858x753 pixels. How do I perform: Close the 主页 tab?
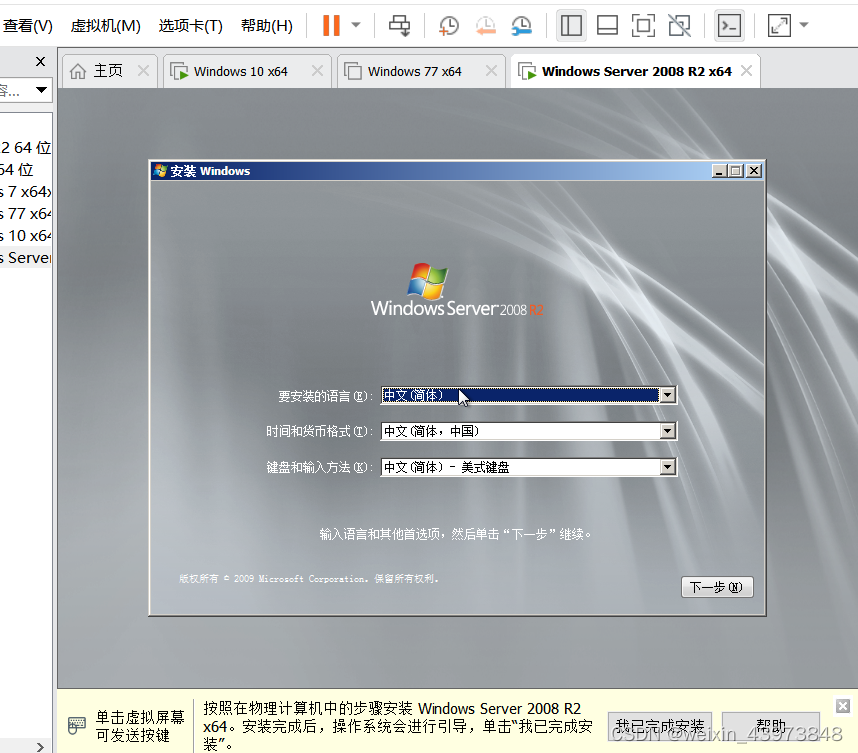pos(143,71)
